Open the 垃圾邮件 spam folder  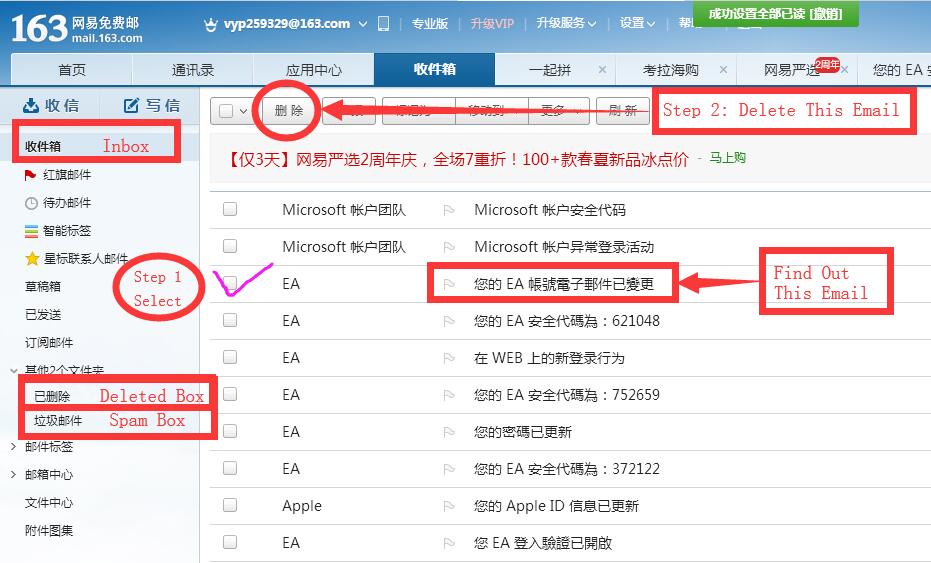pyautogui.click(x=58, y=421)
